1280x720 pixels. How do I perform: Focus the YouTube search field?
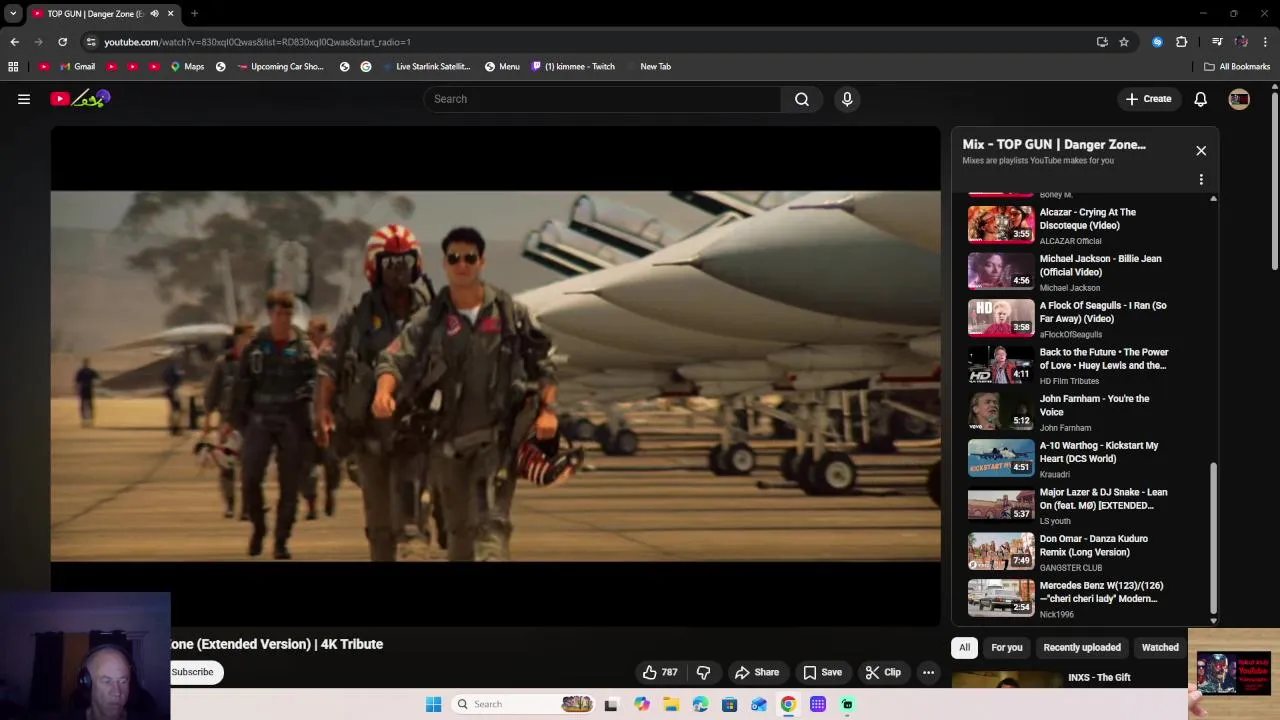602,99
